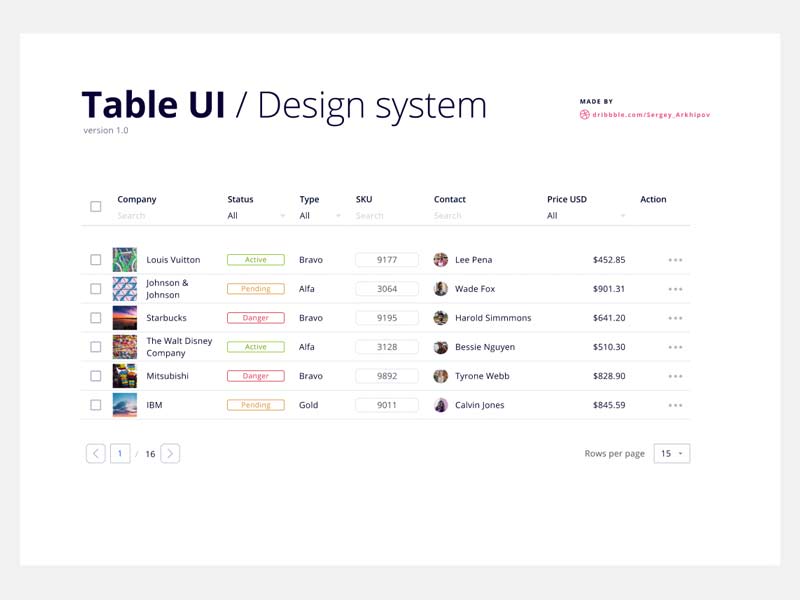Click Gold type in IBM row

click(308, 405)
